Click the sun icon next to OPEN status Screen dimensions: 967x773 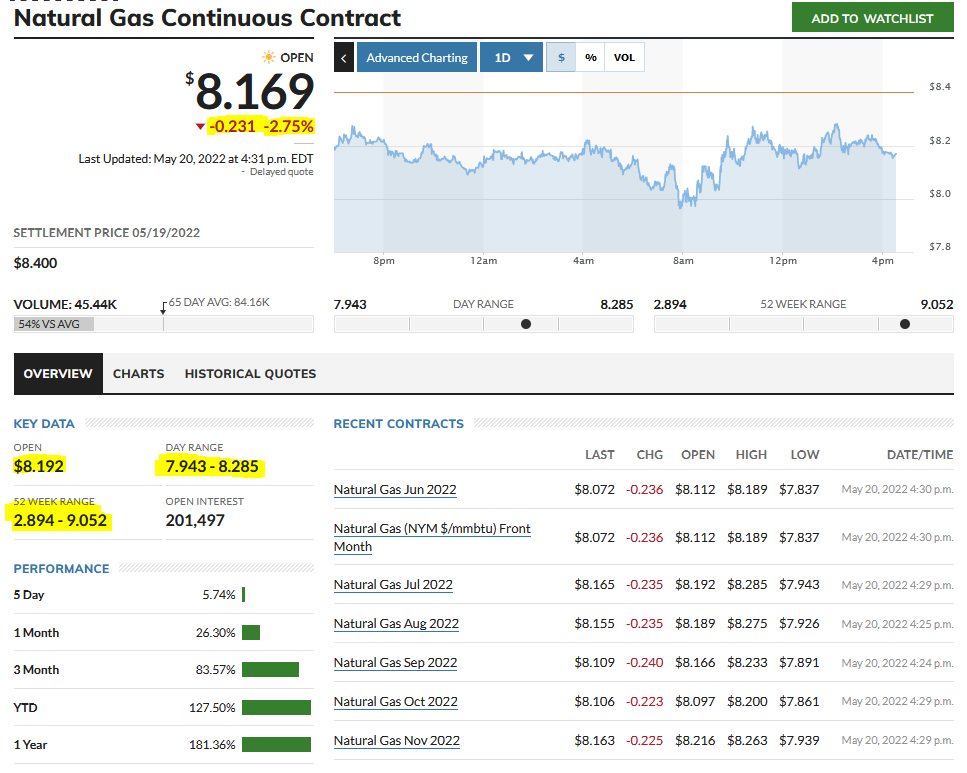269,57
